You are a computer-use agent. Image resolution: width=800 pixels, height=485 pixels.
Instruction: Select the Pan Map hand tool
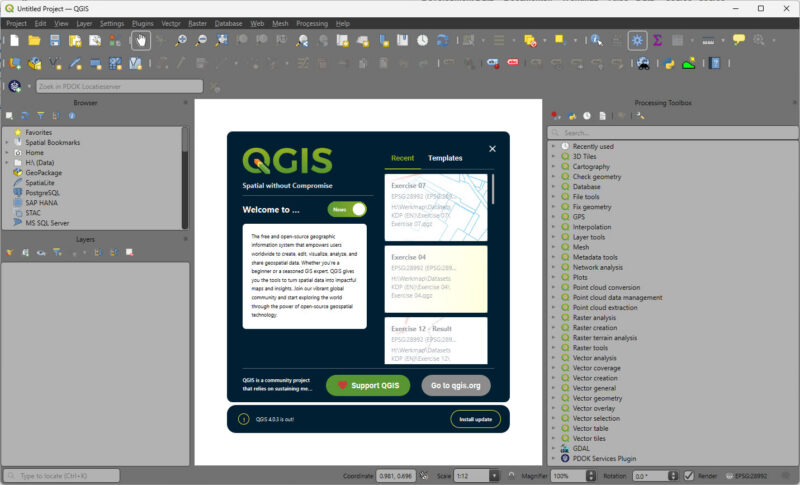tap(141, 41)
